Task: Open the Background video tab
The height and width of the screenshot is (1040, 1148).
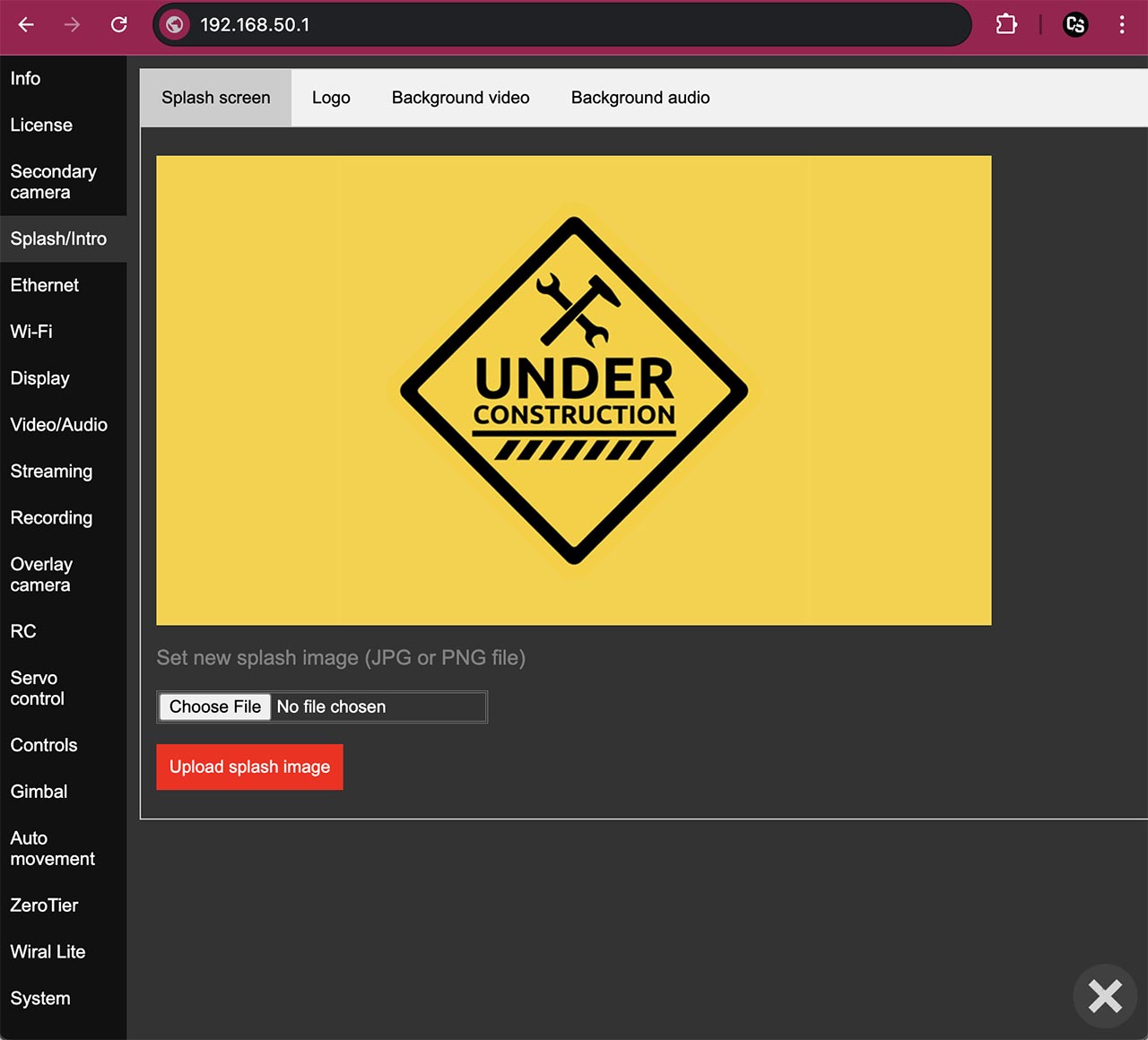Action: (460, 98)
